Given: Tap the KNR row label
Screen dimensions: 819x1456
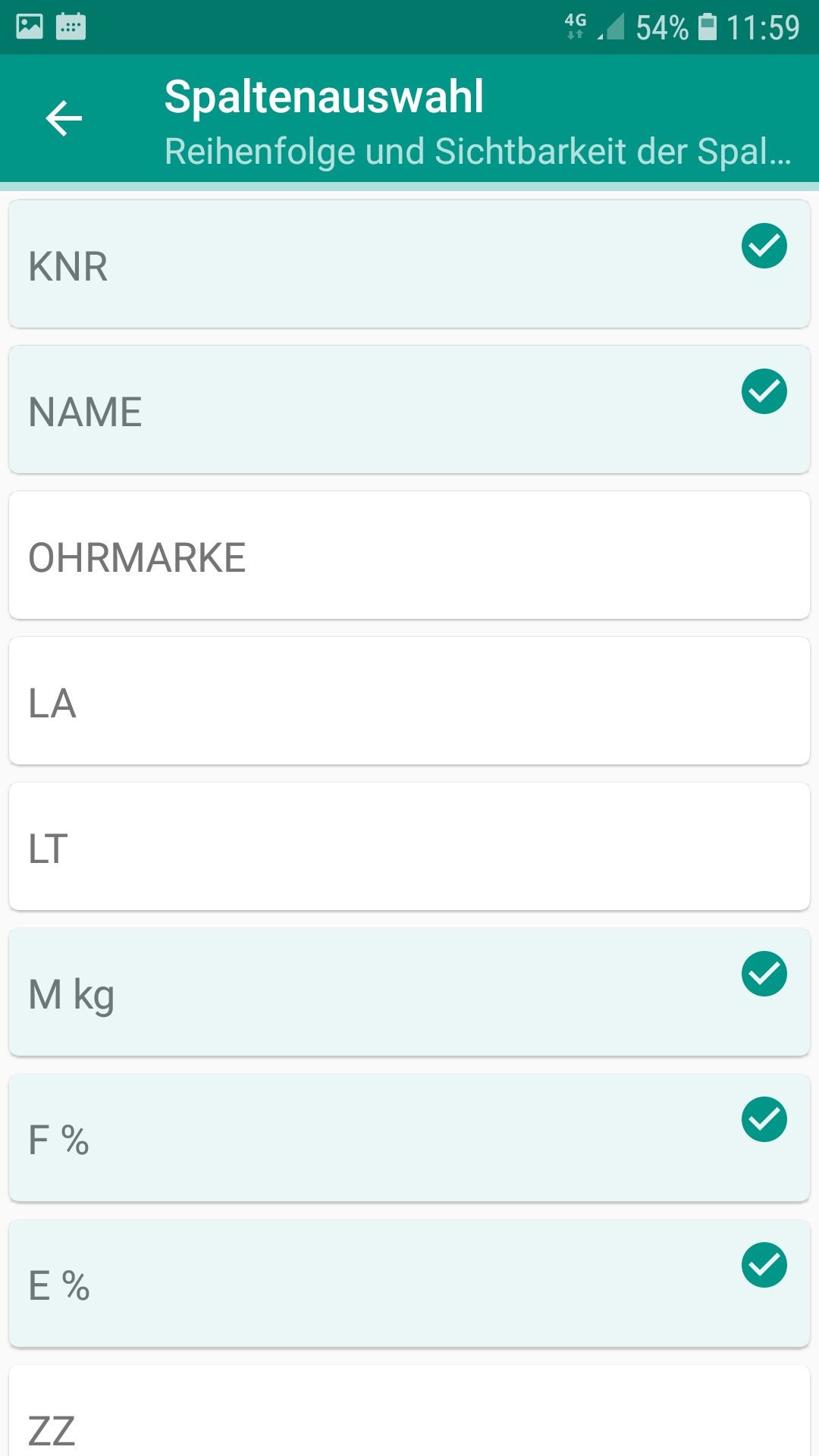Looking at the screenshot, I should tap(68, 267).
